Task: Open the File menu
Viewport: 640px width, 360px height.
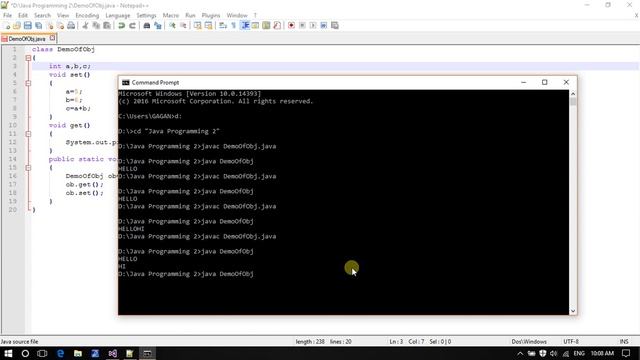Action: [x=7, y=16]
